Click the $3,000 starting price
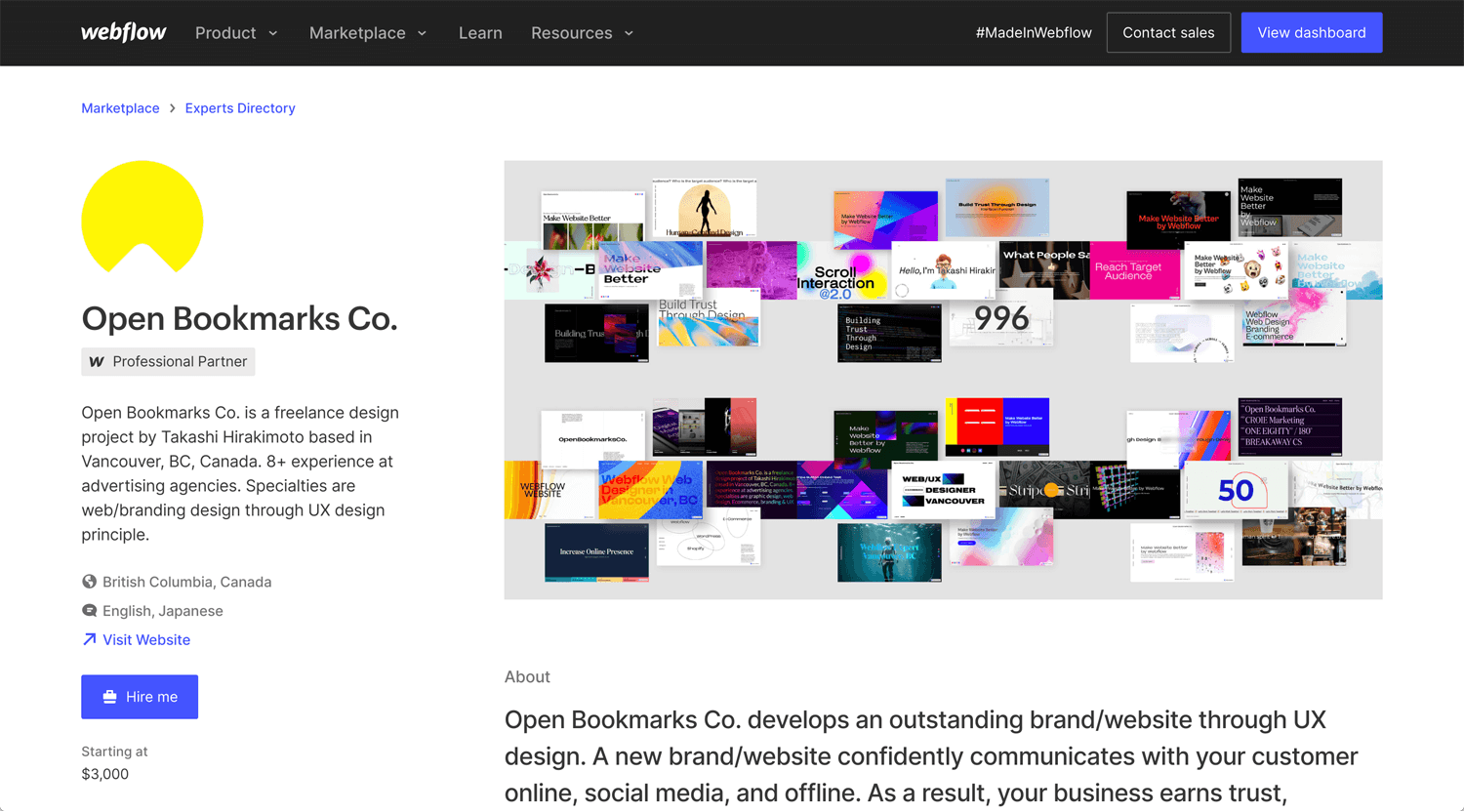 (x=105, y=774)
